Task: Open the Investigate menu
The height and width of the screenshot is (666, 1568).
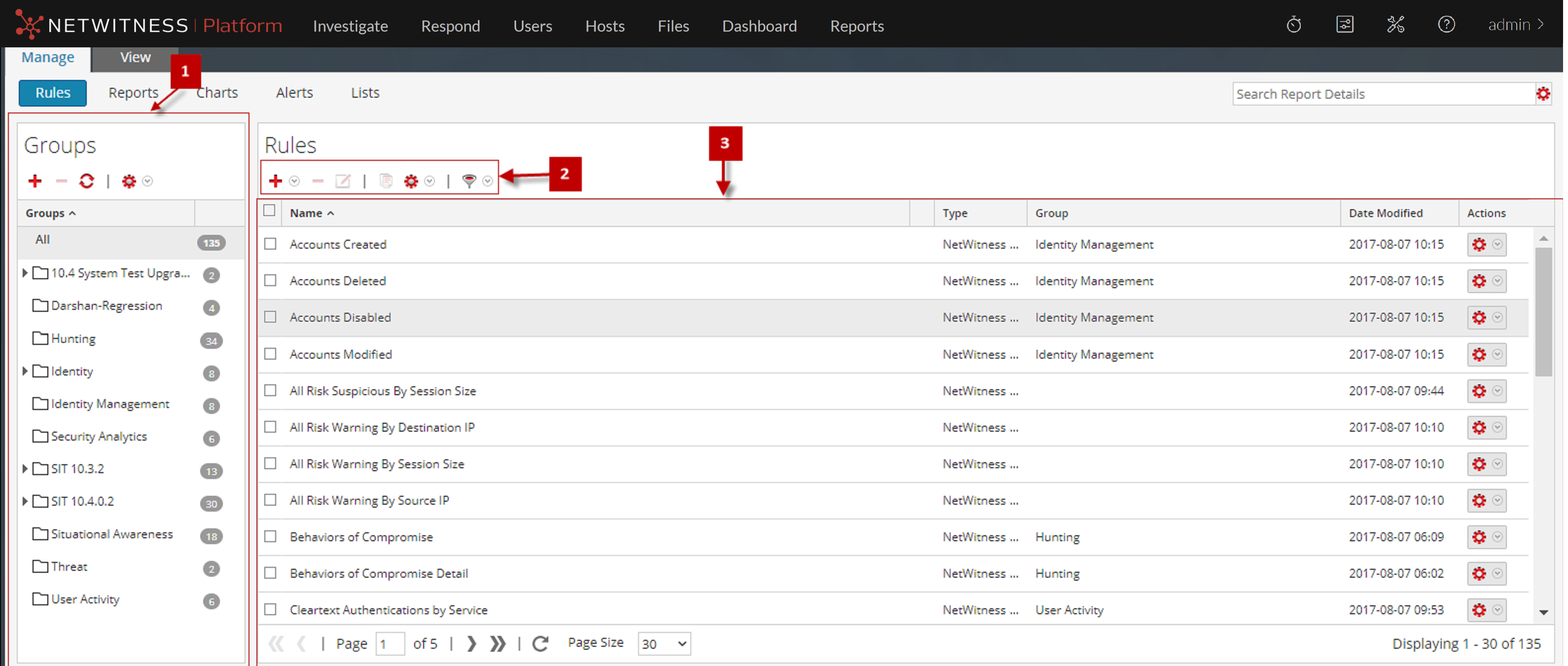Action: [x=350, y=26]
